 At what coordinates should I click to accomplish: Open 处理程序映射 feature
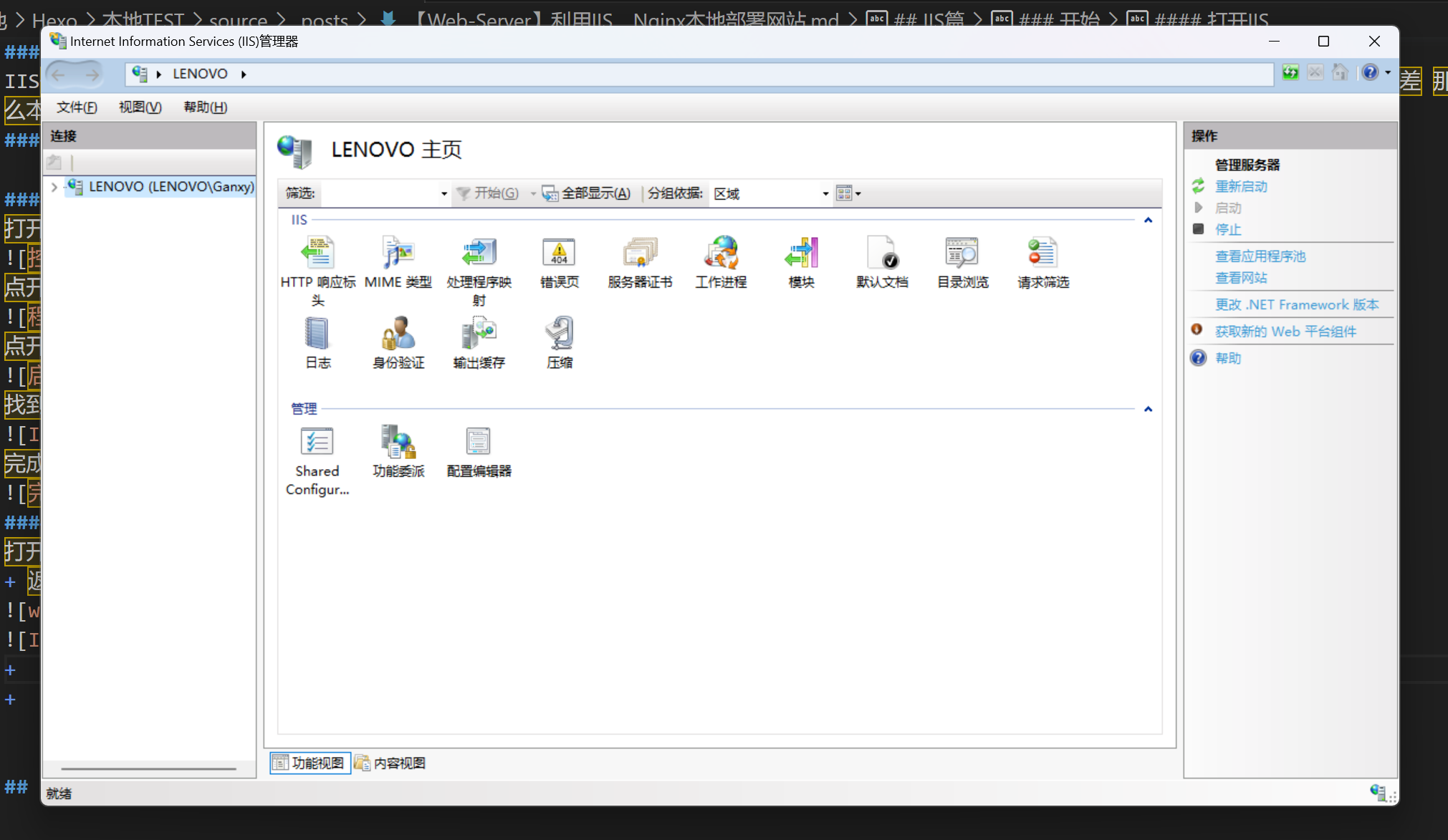coord(479,271)
